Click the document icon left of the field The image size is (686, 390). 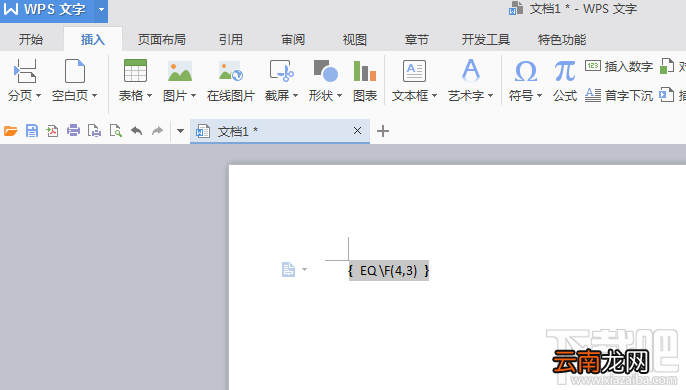288,270
